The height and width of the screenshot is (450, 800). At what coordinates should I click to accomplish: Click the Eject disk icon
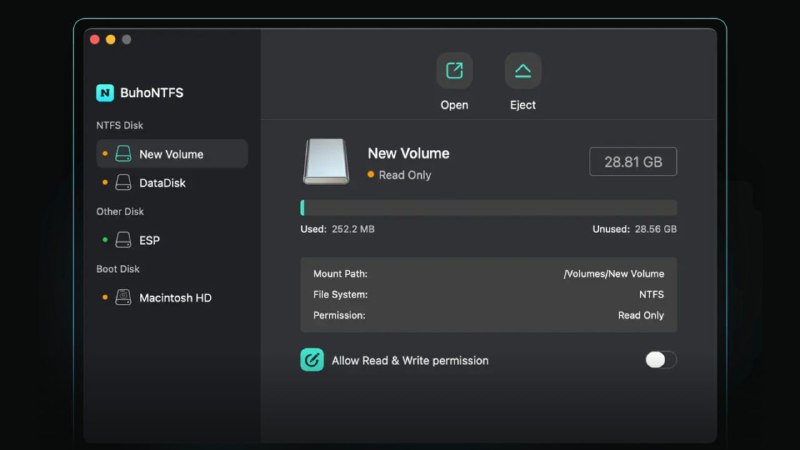[x=523, y=71]
